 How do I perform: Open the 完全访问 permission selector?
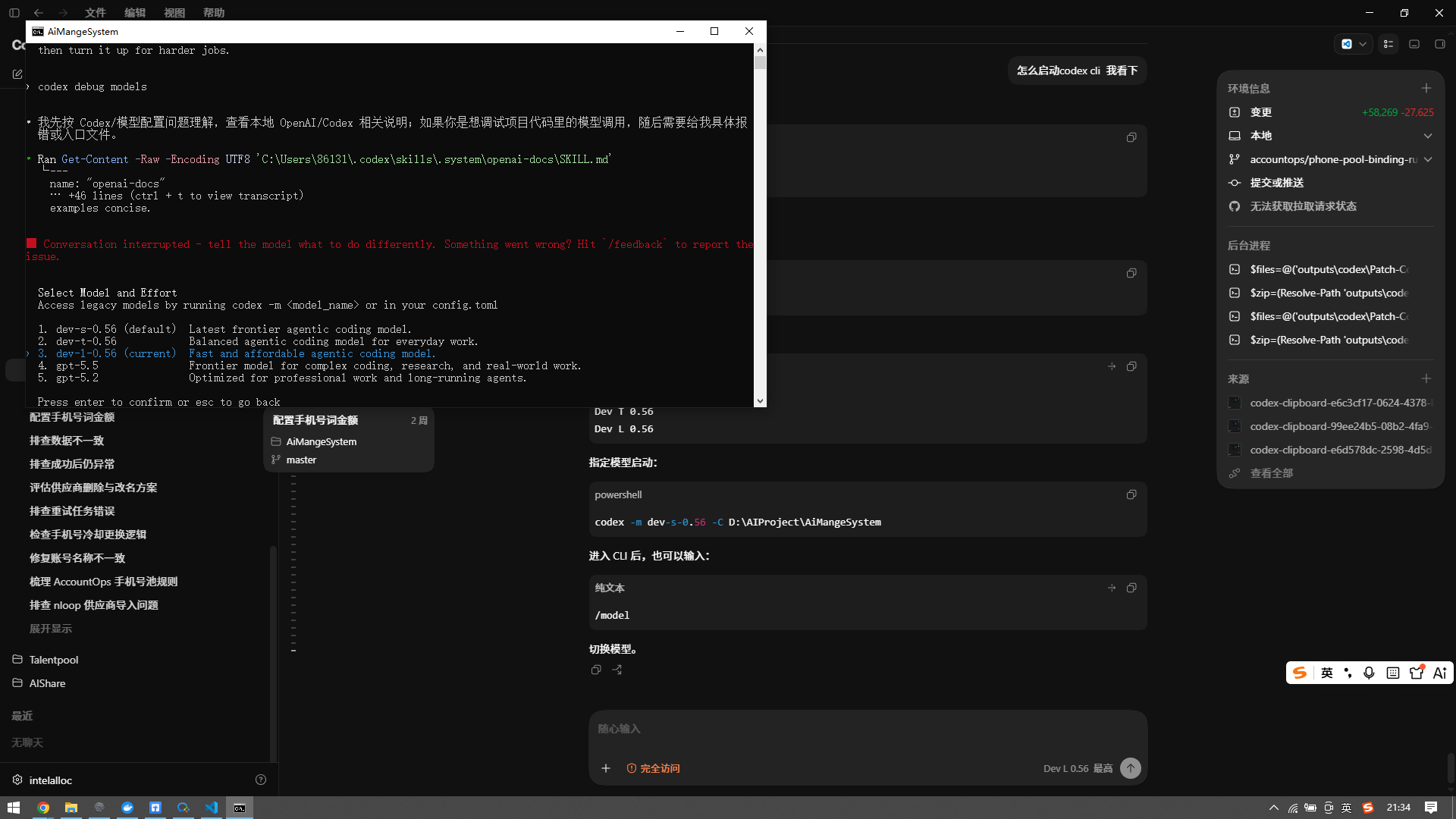tap(653, 768)
